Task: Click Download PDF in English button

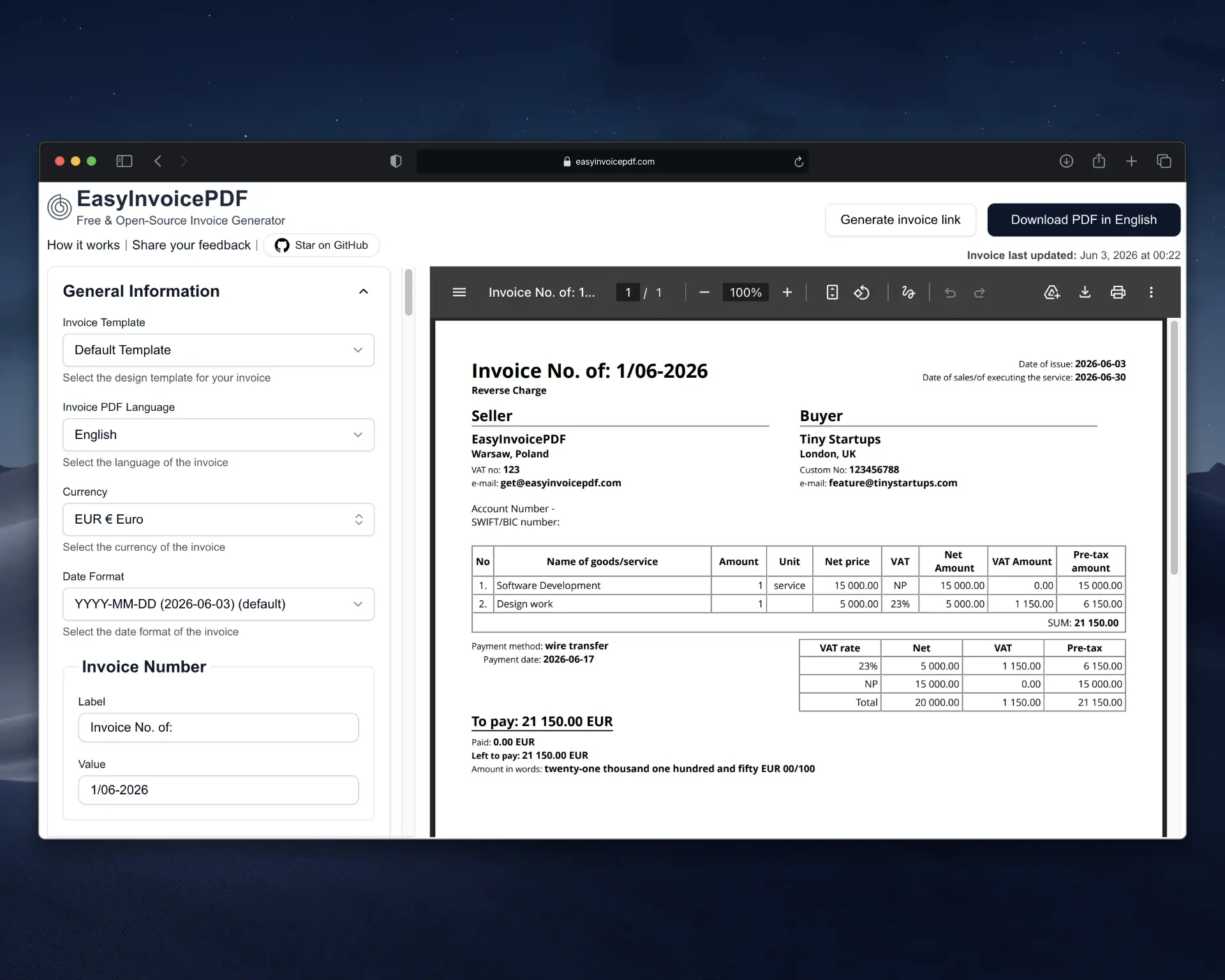Action: [x=1083, y=220]
